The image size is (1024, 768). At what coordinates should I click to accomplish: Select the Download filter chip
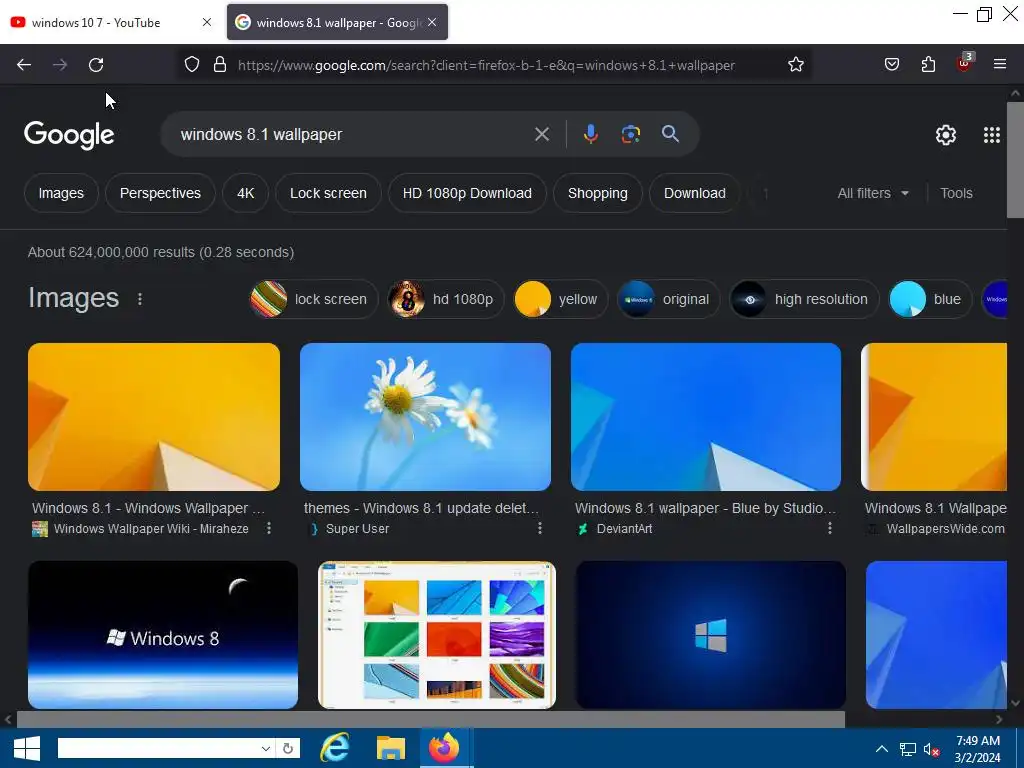click(x=695, y=193)
